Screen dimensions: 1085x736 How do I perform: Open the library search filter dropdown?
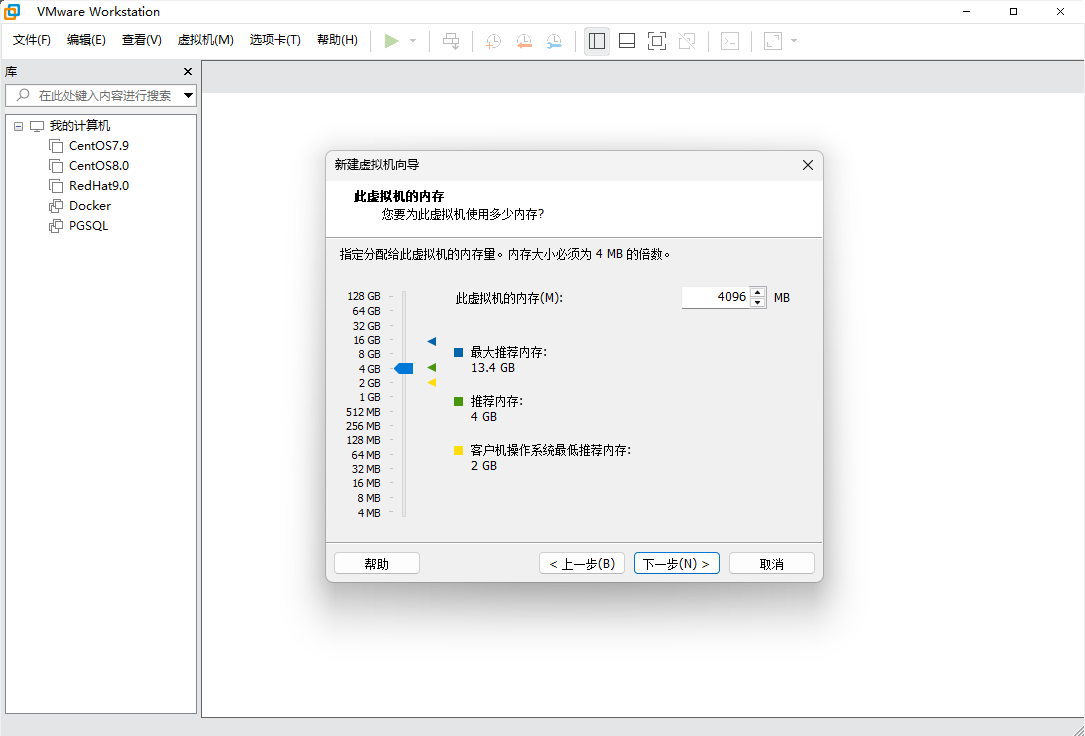[188, 95]
